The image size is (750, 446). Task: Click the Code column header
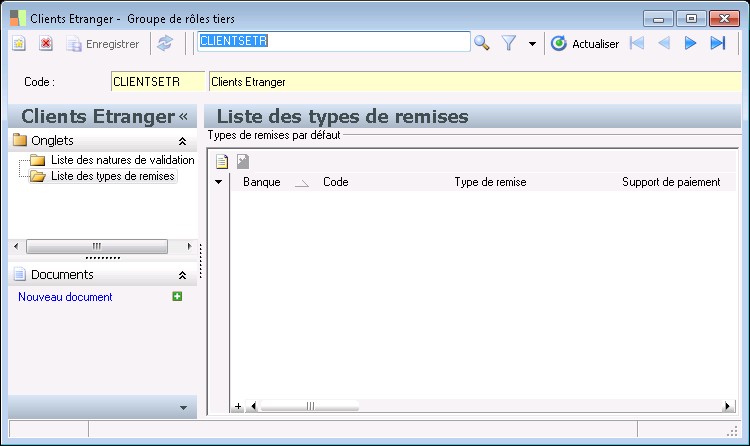click(x=336, y=182)
